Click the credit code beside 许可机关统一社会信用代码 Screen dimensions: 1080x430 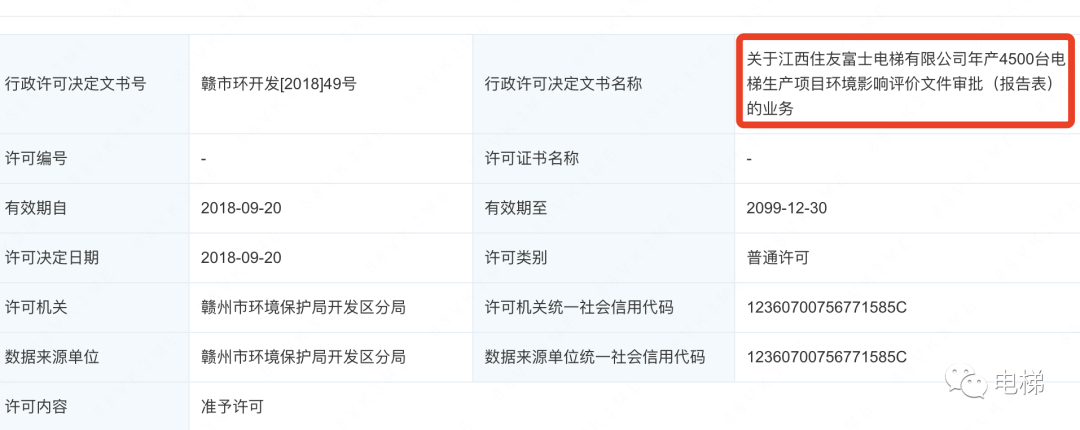[x=827, y=307]
